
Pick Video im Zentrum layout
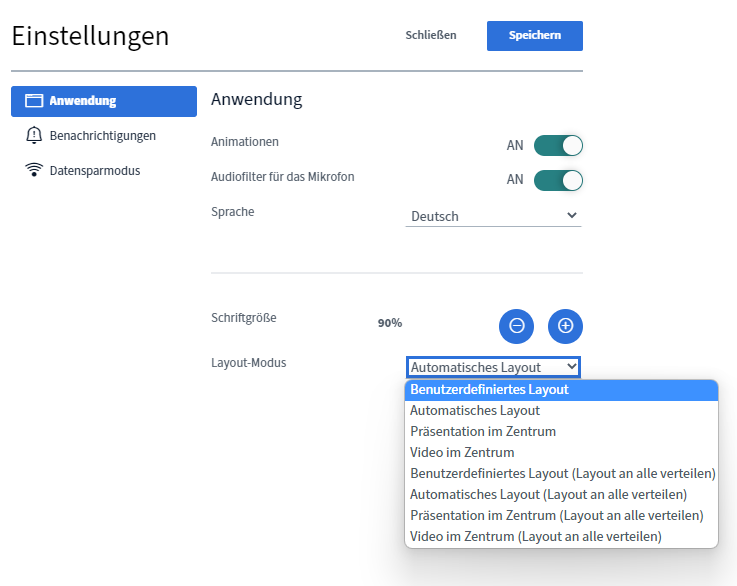pos(462,453)
